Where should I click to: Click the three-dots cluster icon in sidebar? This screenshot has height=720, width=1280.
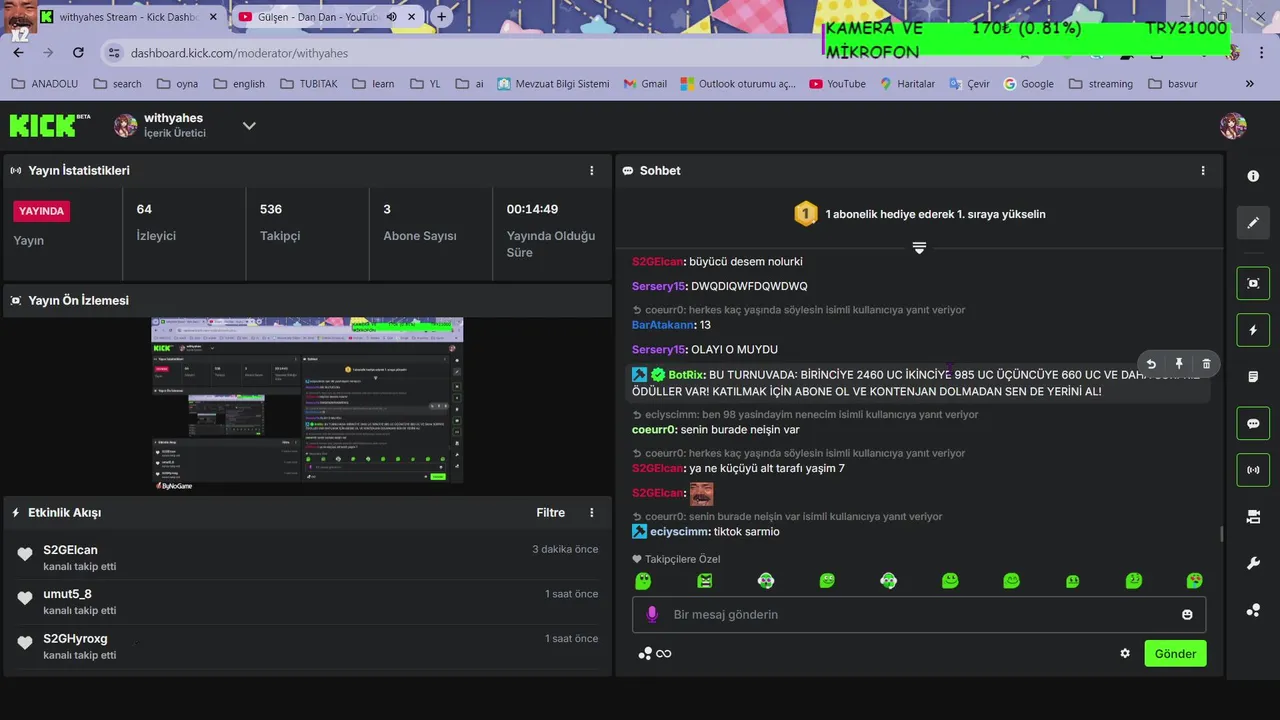1253,610
